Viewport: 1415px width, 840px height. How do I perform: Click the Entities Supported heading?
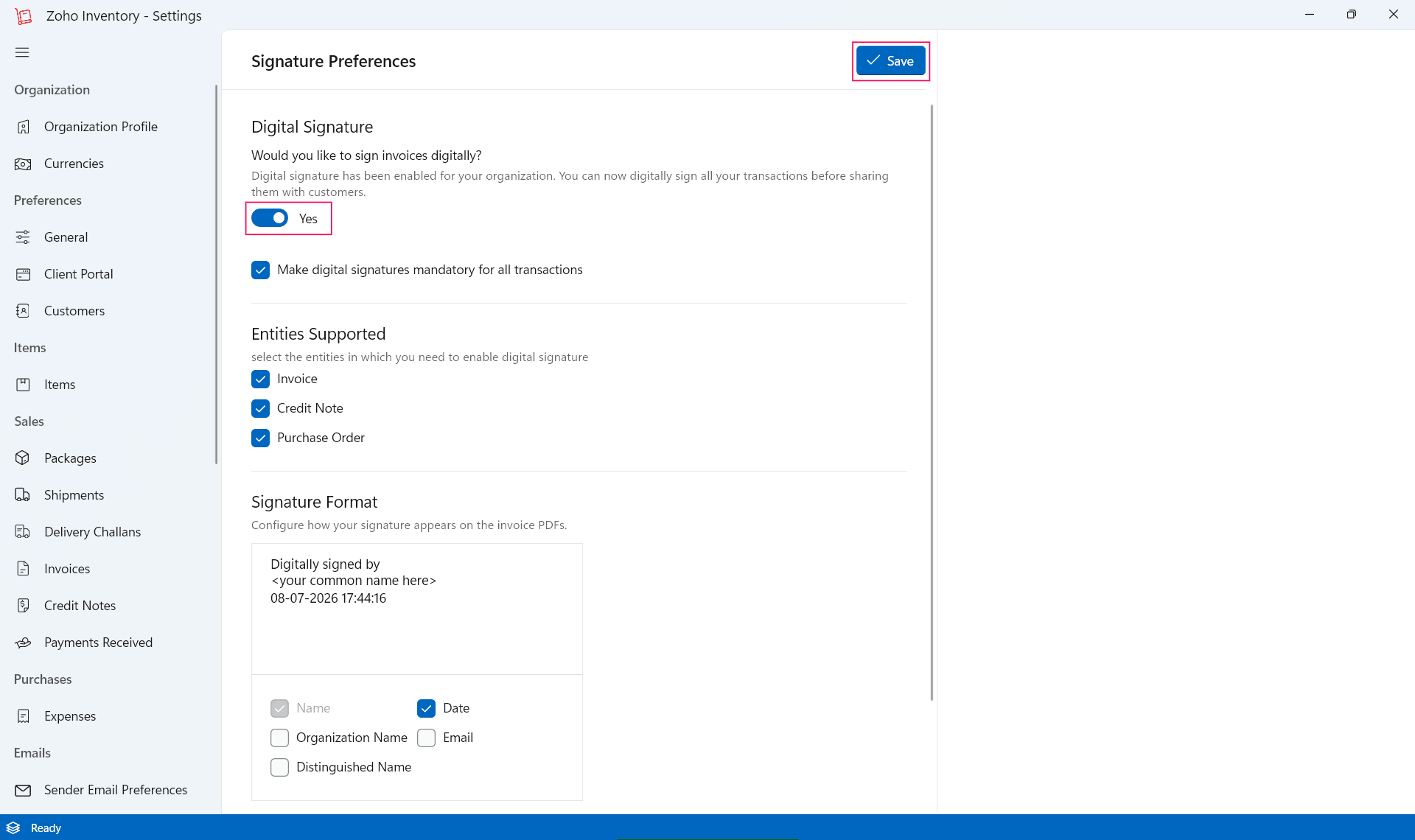pos(318,334)
